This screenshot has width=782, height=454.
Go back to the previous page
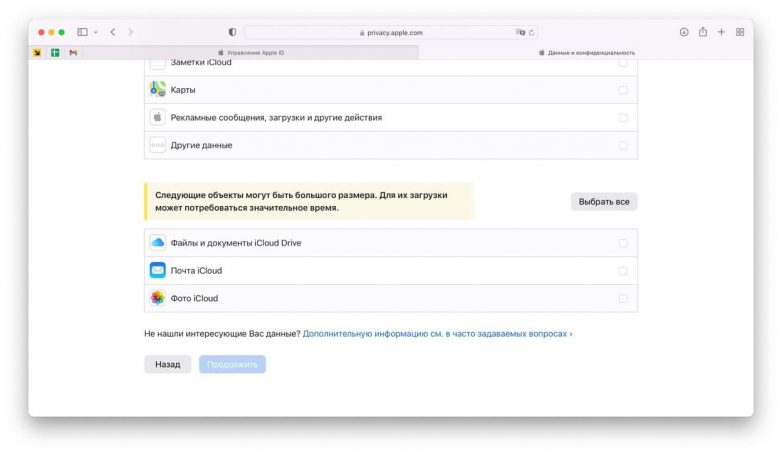(112, 32)
